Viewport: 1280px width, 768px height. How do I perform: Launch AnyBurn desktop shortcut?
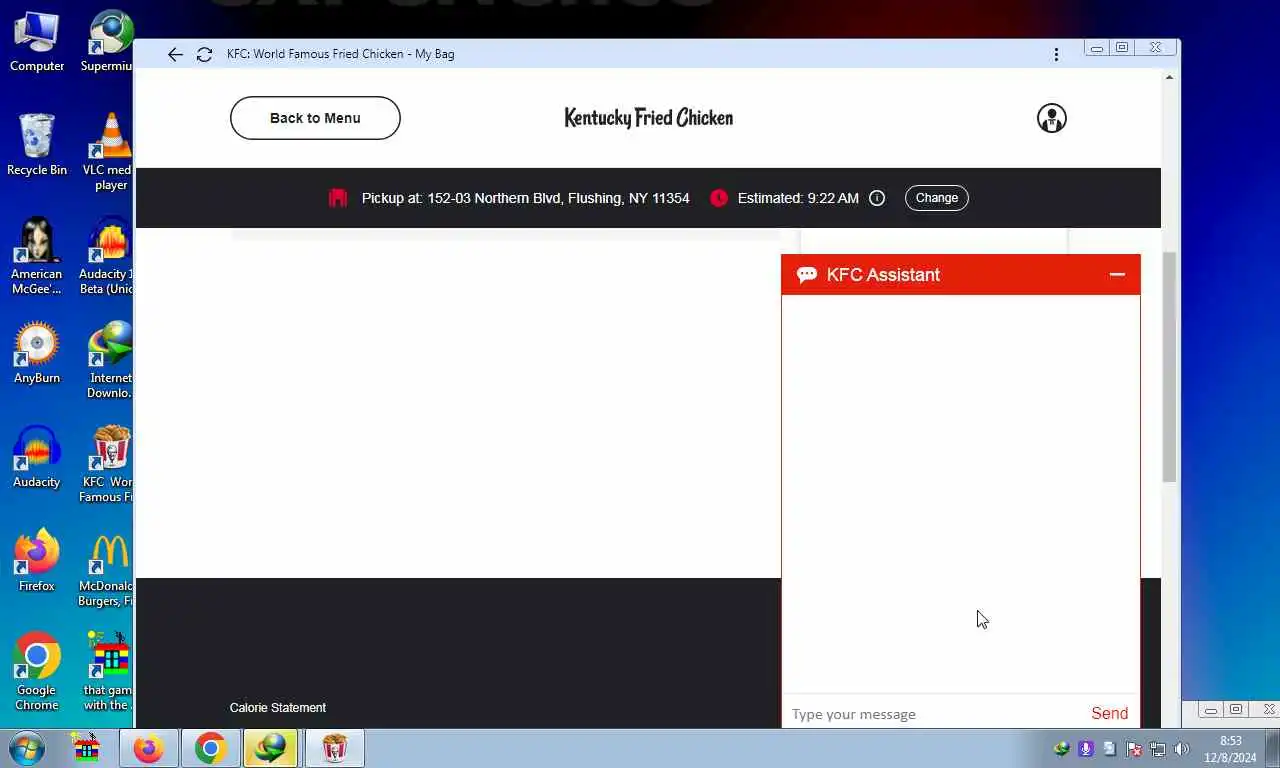tap(37, 353)
